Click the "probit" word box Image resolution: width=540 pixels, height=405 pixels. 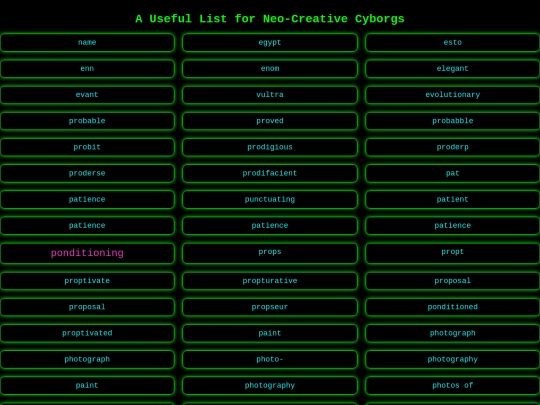pyautogui.click(x=87, y=147)
